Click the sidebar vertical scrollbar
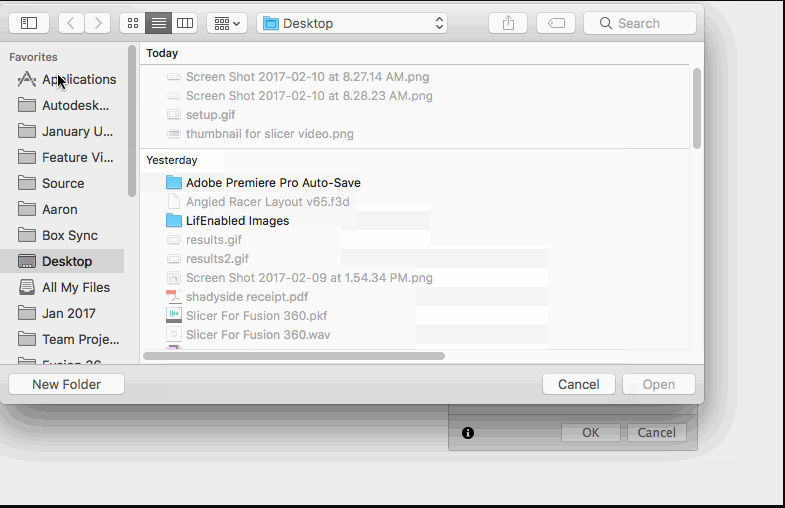The width and height of the screenshot is (785, 508). point(132,121)
